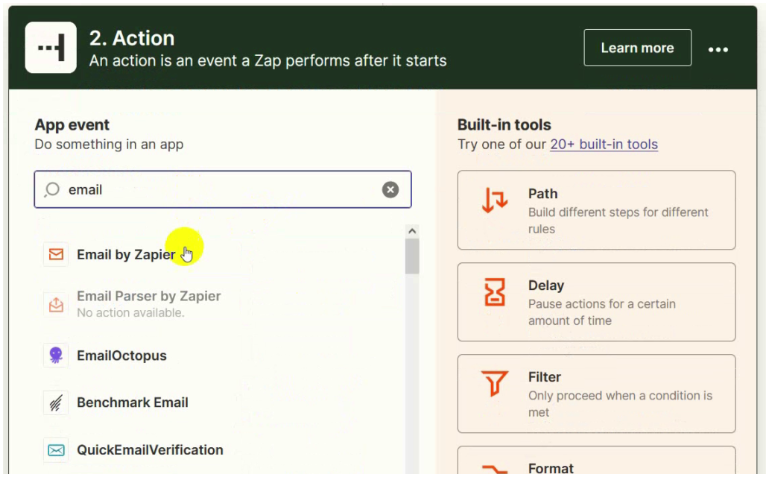Select the Format built-in tool card

[x=596, y=460]
